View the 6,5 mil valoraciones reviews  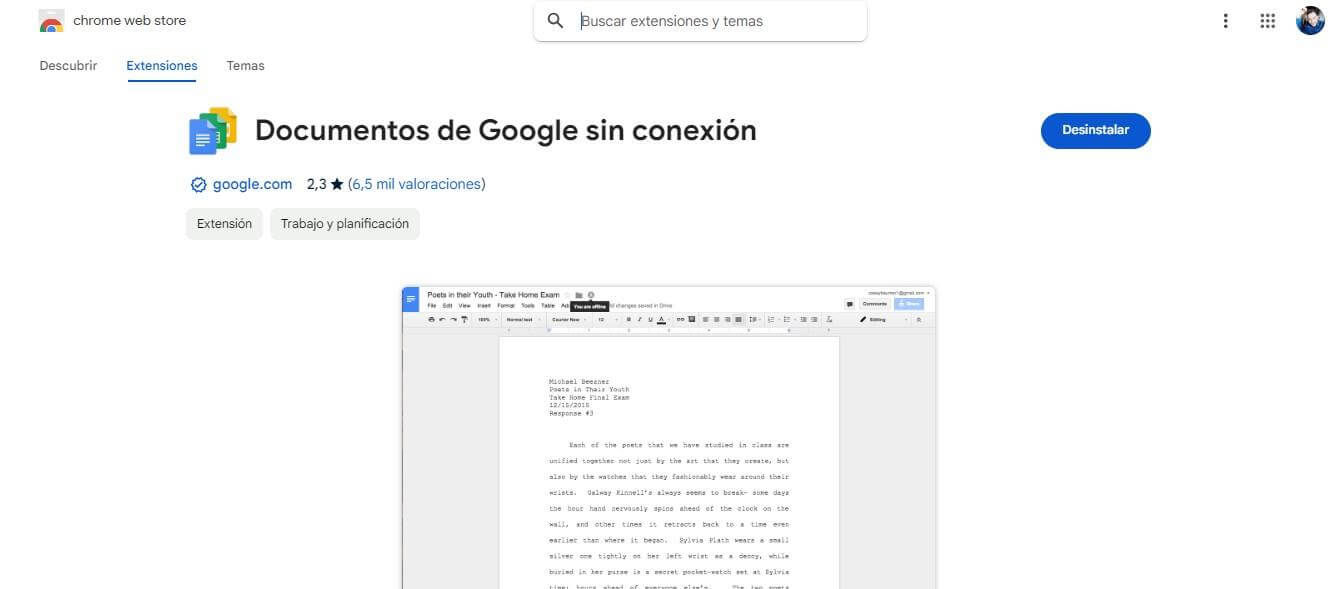click(x=416, y=184)
